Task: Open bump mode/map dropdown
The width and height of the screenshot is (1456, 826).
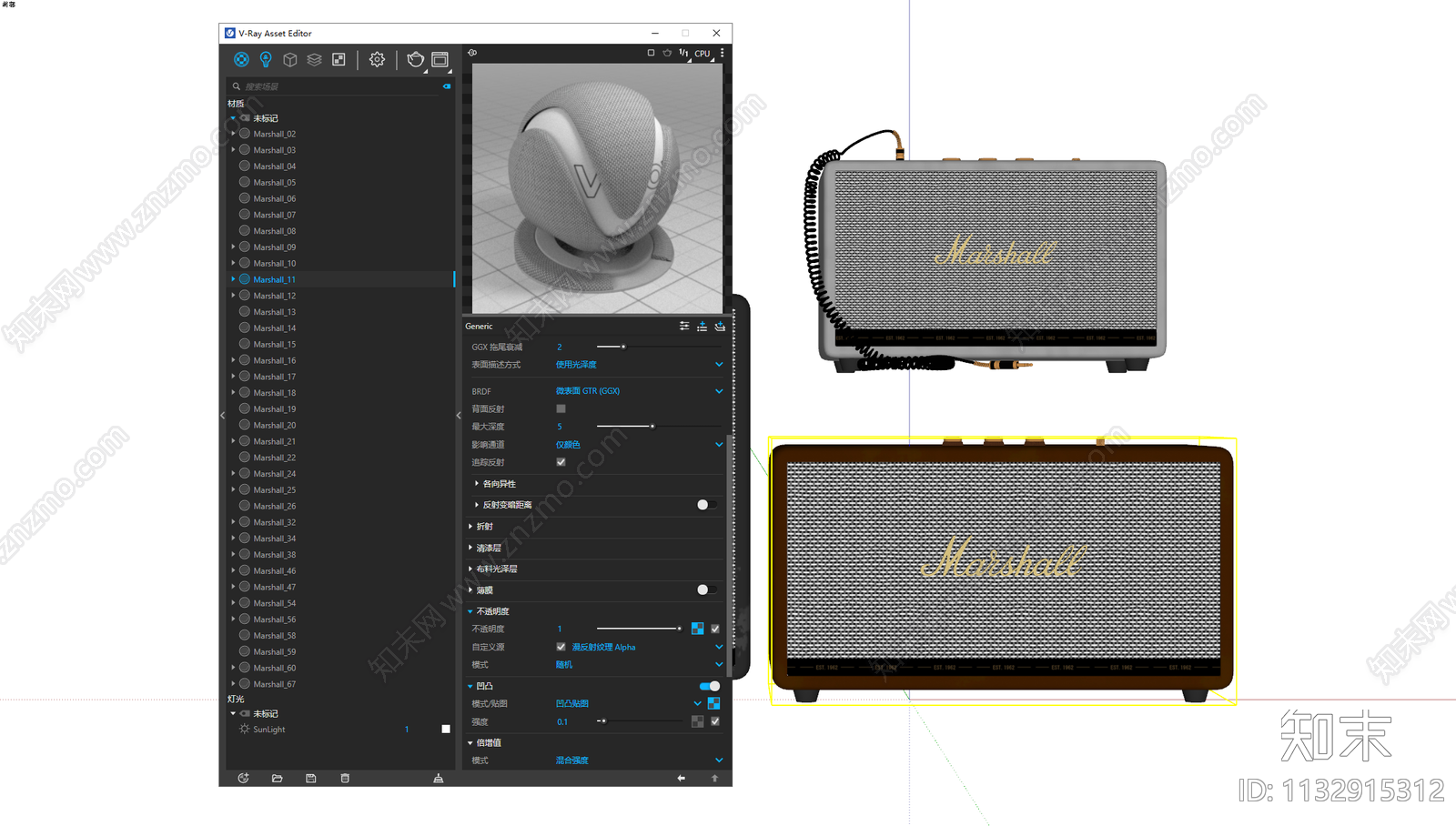Action: coord(628,703)
